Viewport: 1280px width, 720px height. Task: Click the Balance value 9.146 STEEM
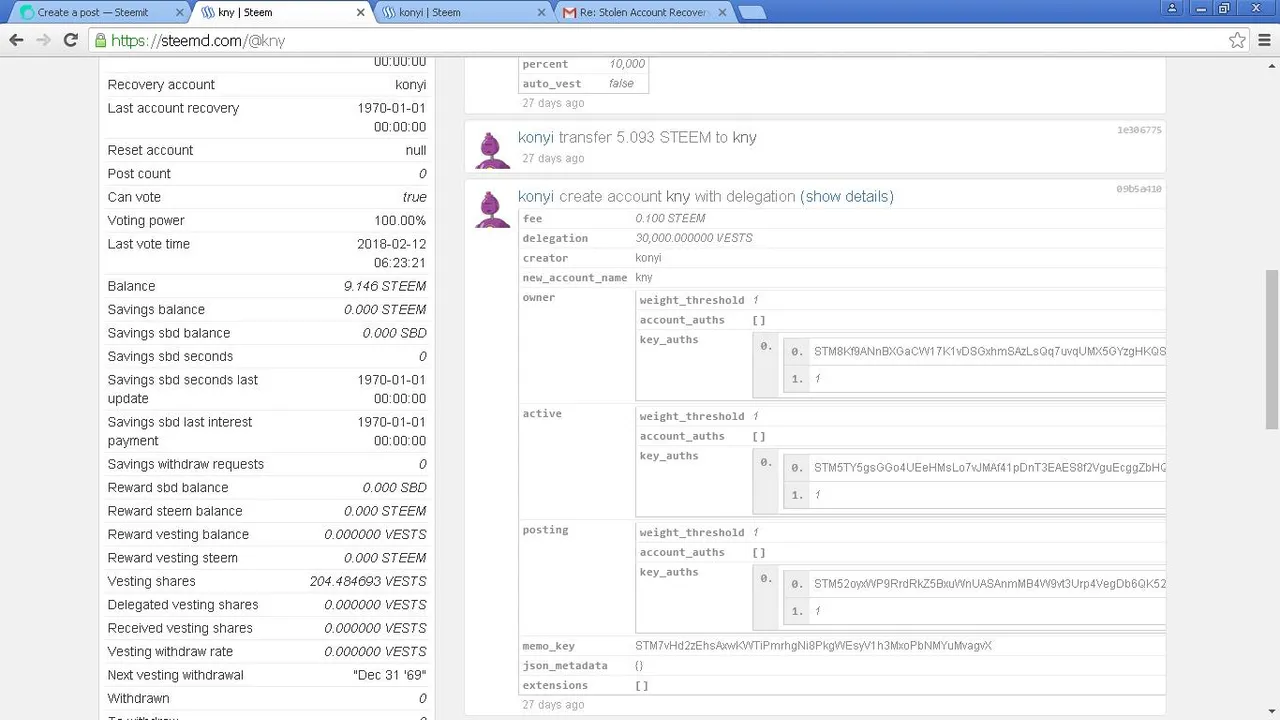pyautogui.click(x=385, y=286)
